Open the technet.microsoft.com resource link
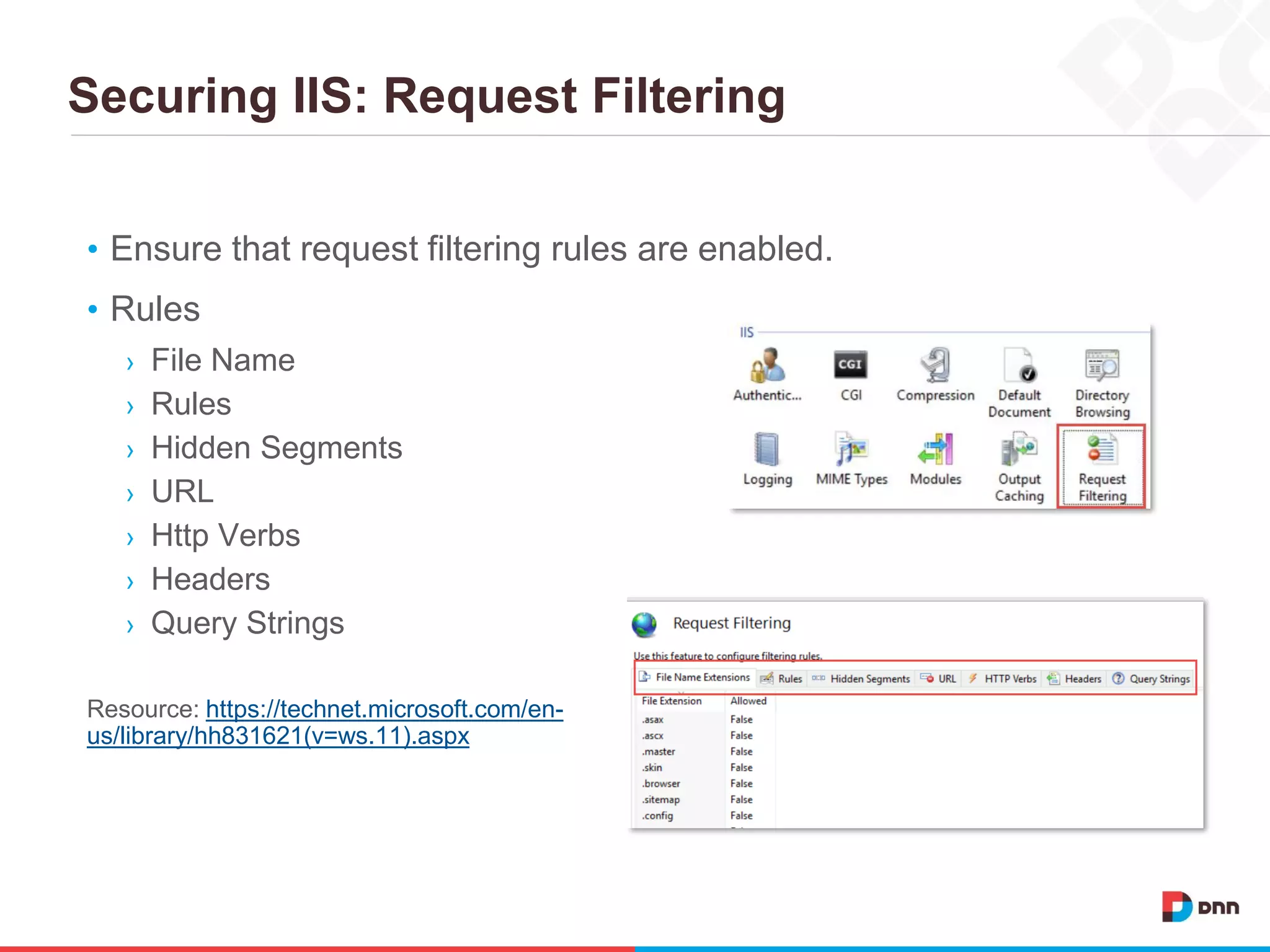This screenshot has height=952, width=1270. 325,722
